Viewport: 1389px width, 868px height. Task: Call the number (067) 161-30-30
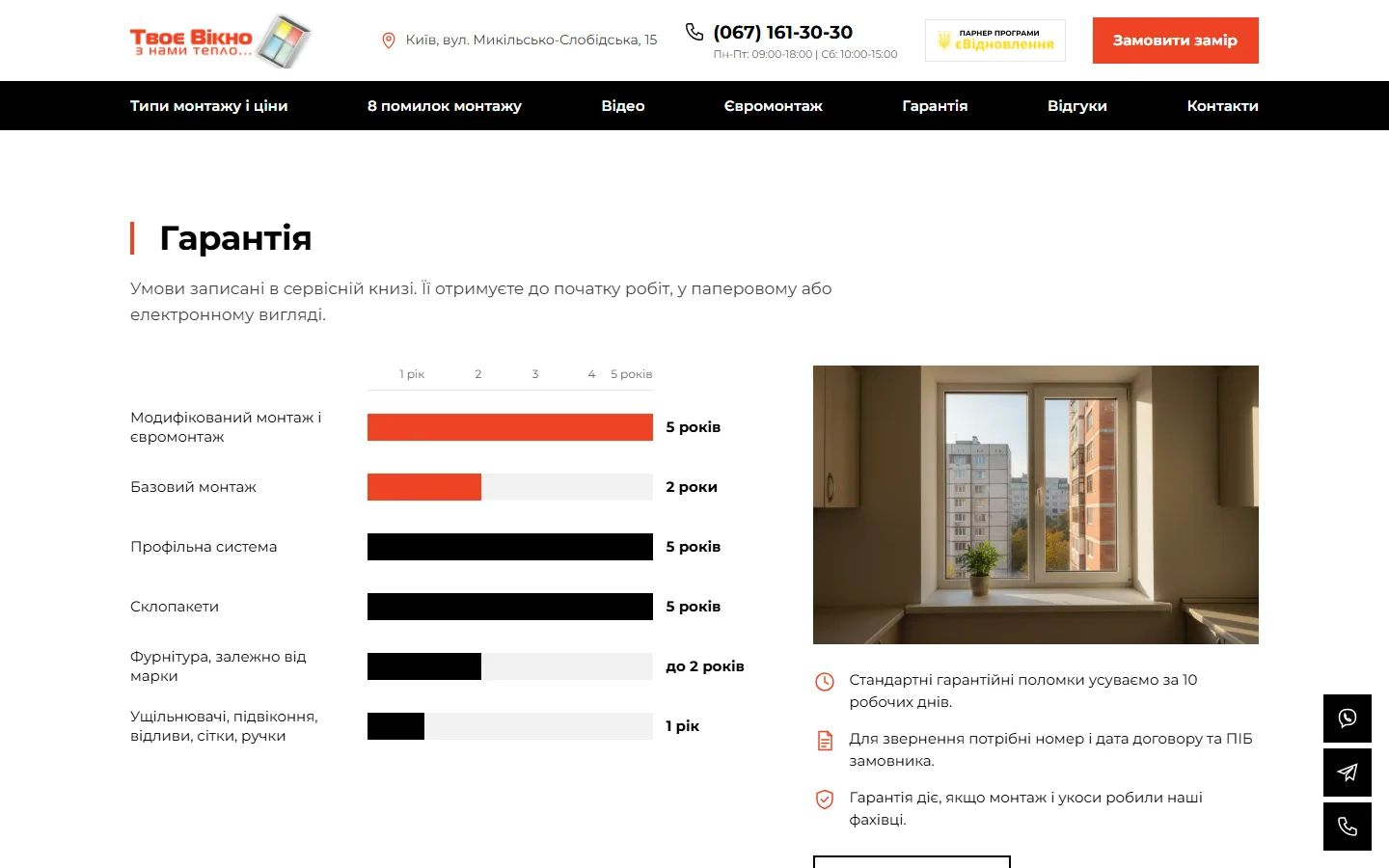pos(783,32)
